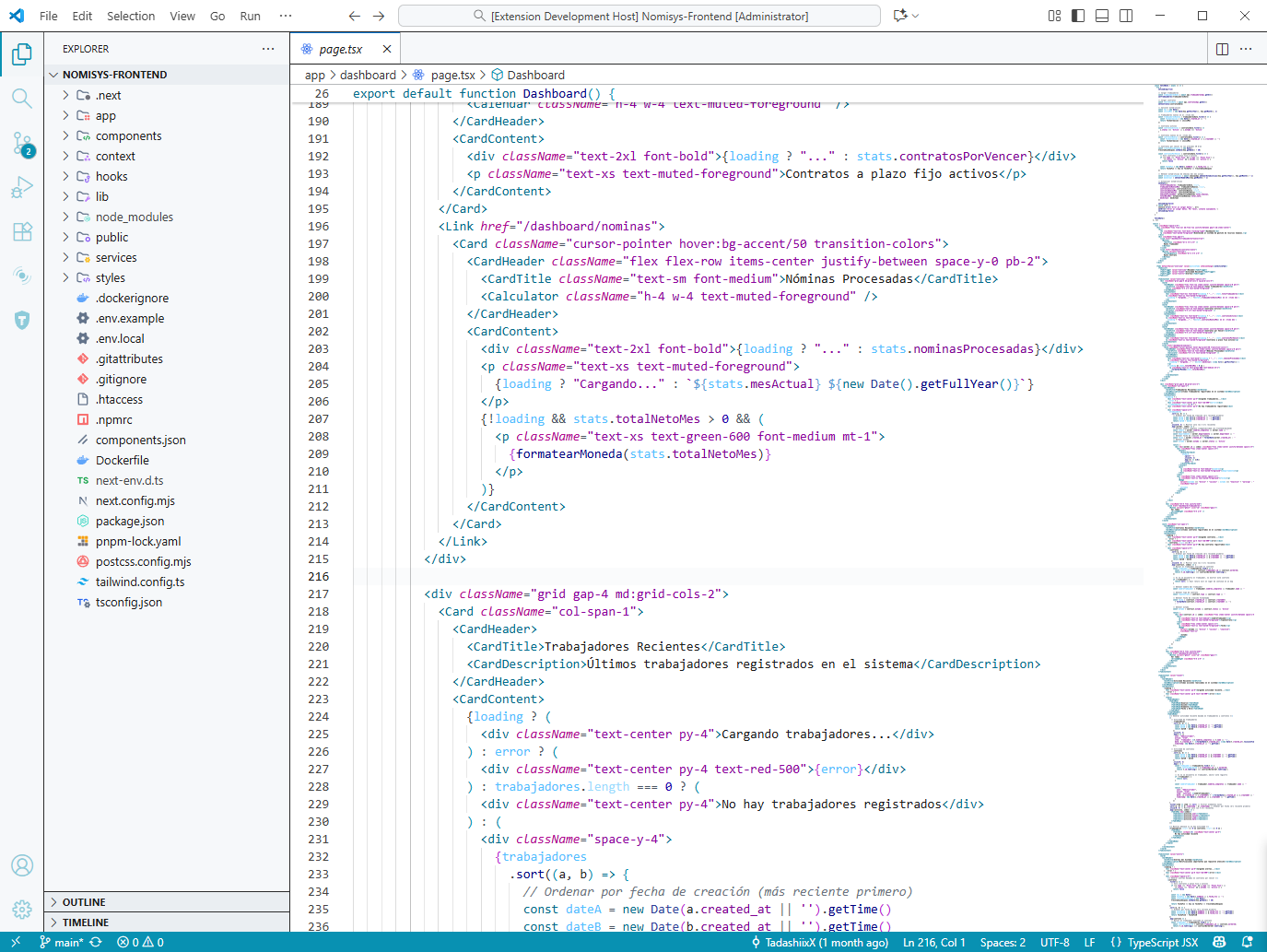Click the Dashboard symbol breadcrumb

pyautogui.click(x=528, y=75)
